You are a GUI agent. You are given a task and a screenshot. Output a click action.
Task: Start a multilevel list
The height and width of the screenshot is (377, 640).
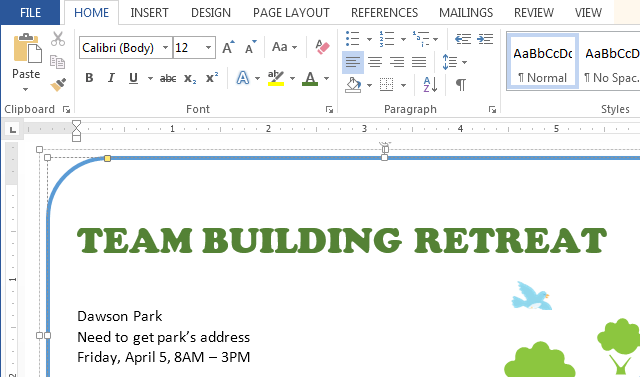tap(420, 39)
